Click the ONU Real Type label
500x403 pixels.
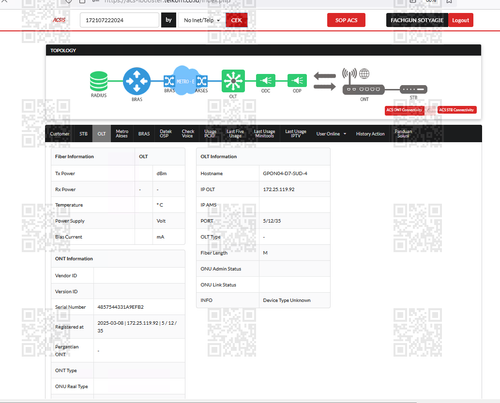(71, 386)
